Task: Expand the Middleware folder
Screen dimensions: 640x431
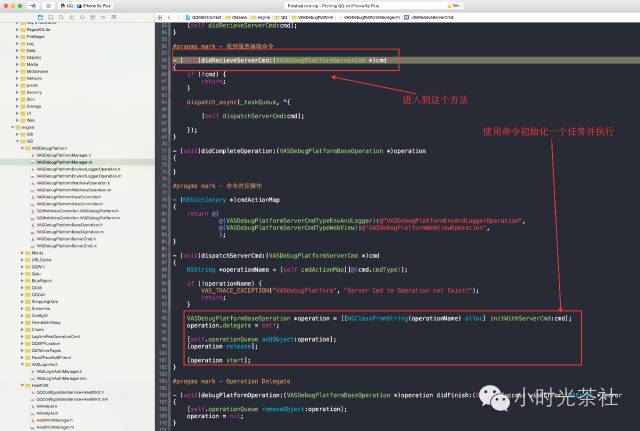Action: click(17, 71)
